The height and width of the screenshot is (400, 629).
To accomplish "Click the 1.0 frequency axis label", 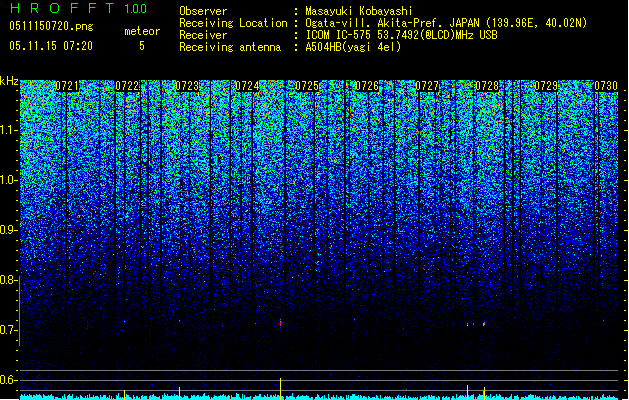I will point(9,180).
